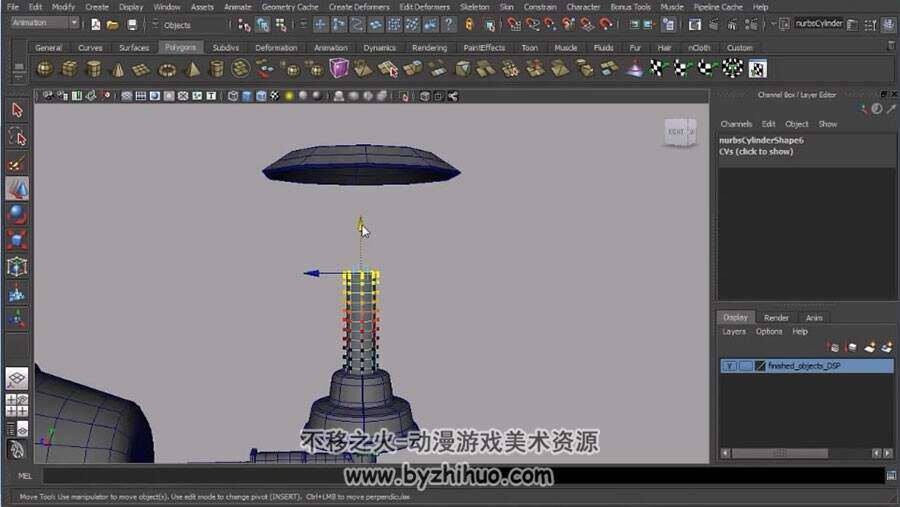Create a polygon pipe from shelf

[x=216, y=69]
